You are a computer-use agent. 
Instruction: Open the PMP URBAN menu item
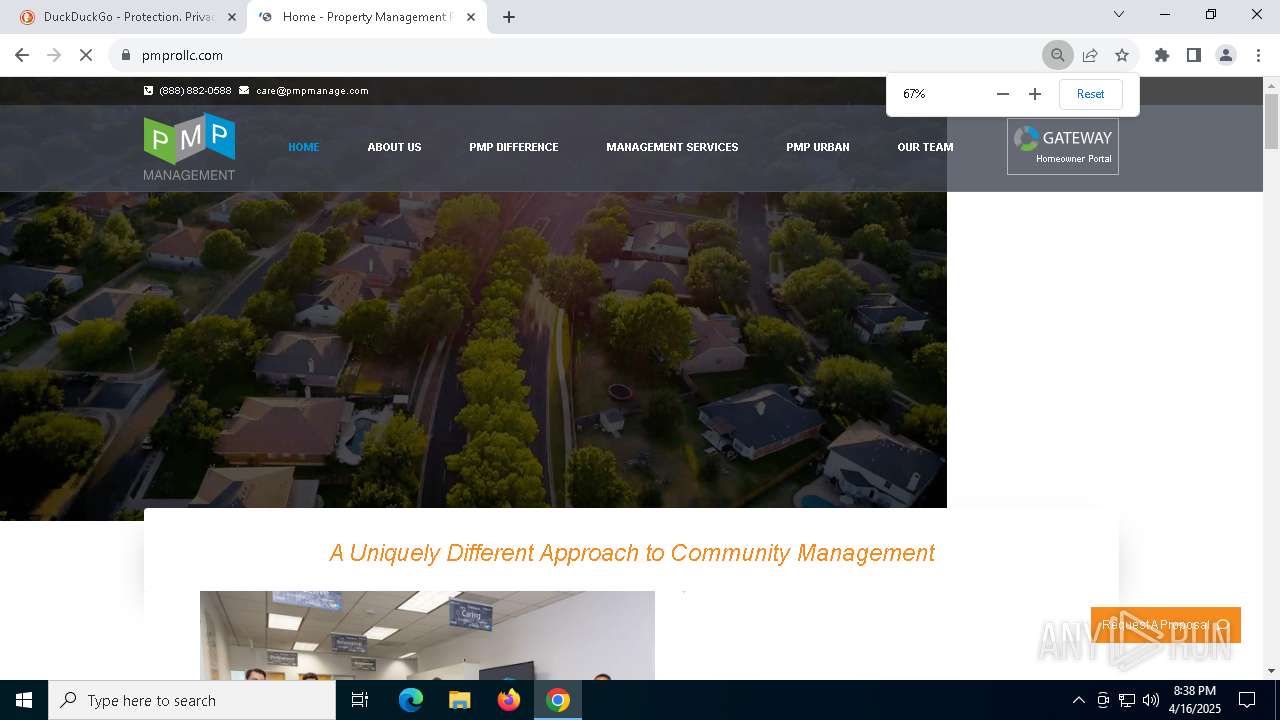pos(818,147)
